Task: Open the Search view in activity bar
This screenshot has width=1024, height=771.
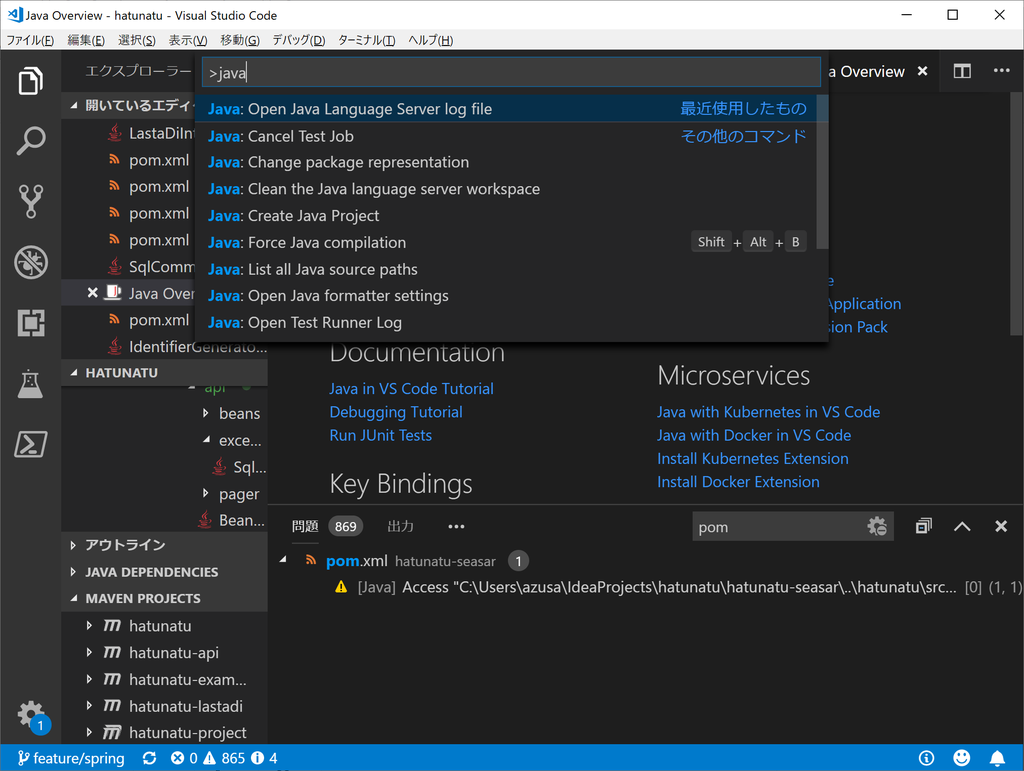Action: pos(31,140)
